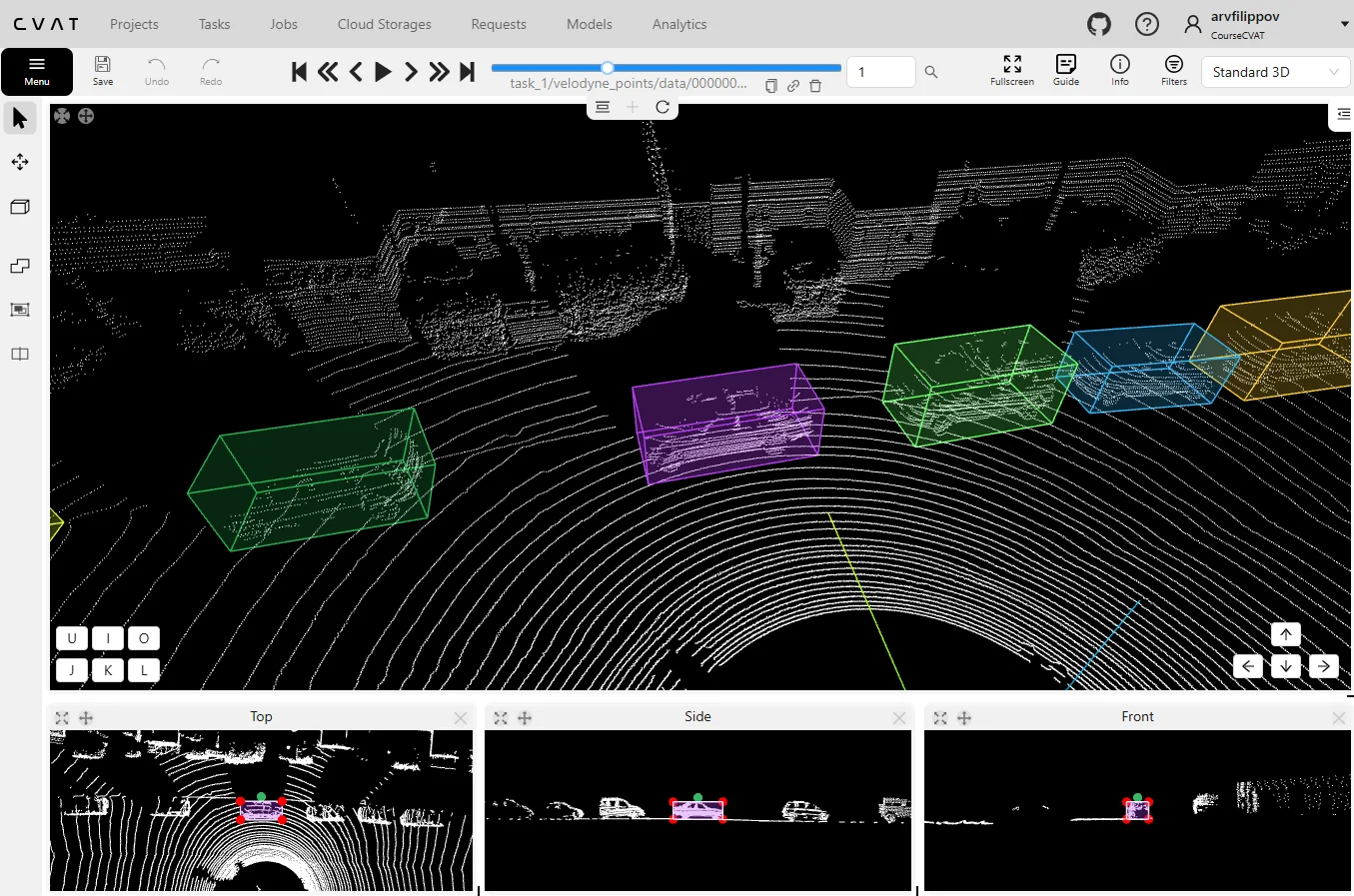The image size is (1354, 896).
Task: Expand the objects sidebar panel
Action: coord(1342,115)
